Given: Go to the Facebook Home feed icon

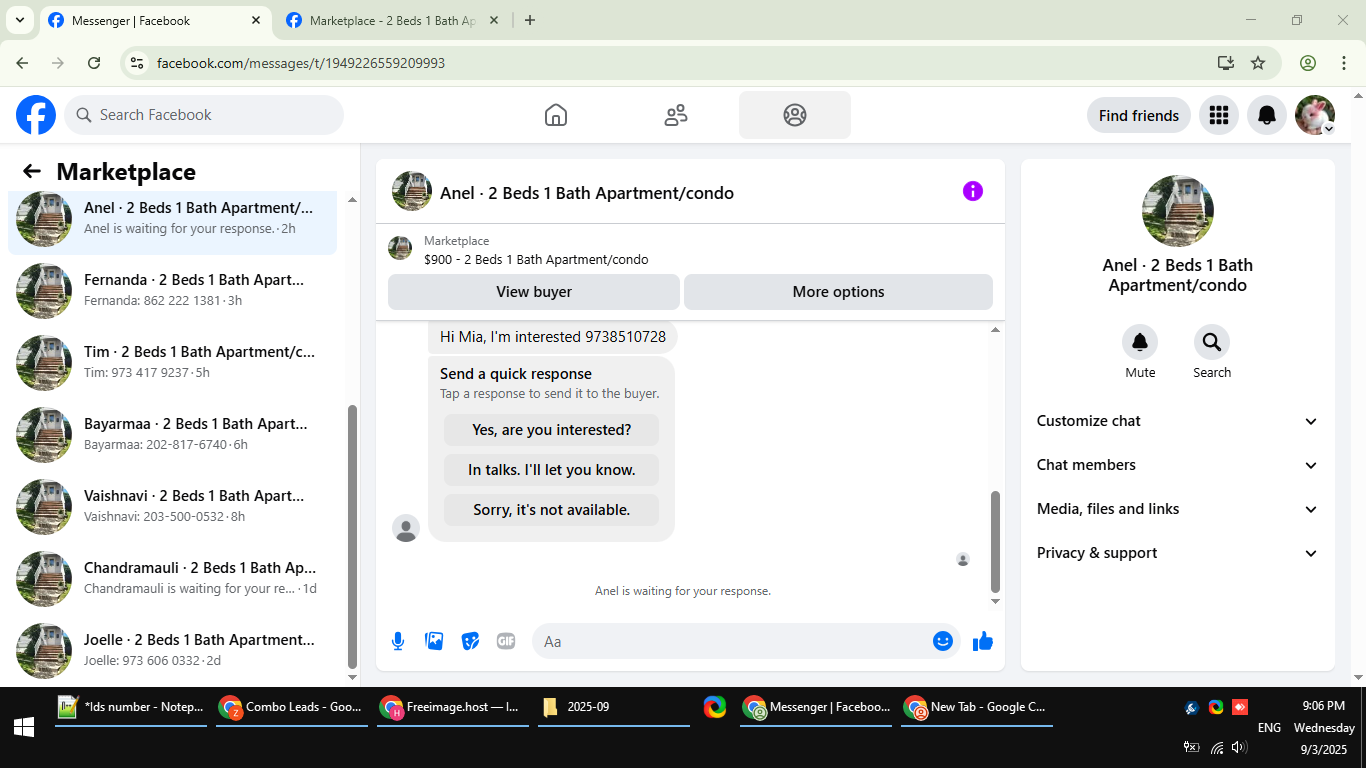Looking at the screenshot, I should (556, 115).
